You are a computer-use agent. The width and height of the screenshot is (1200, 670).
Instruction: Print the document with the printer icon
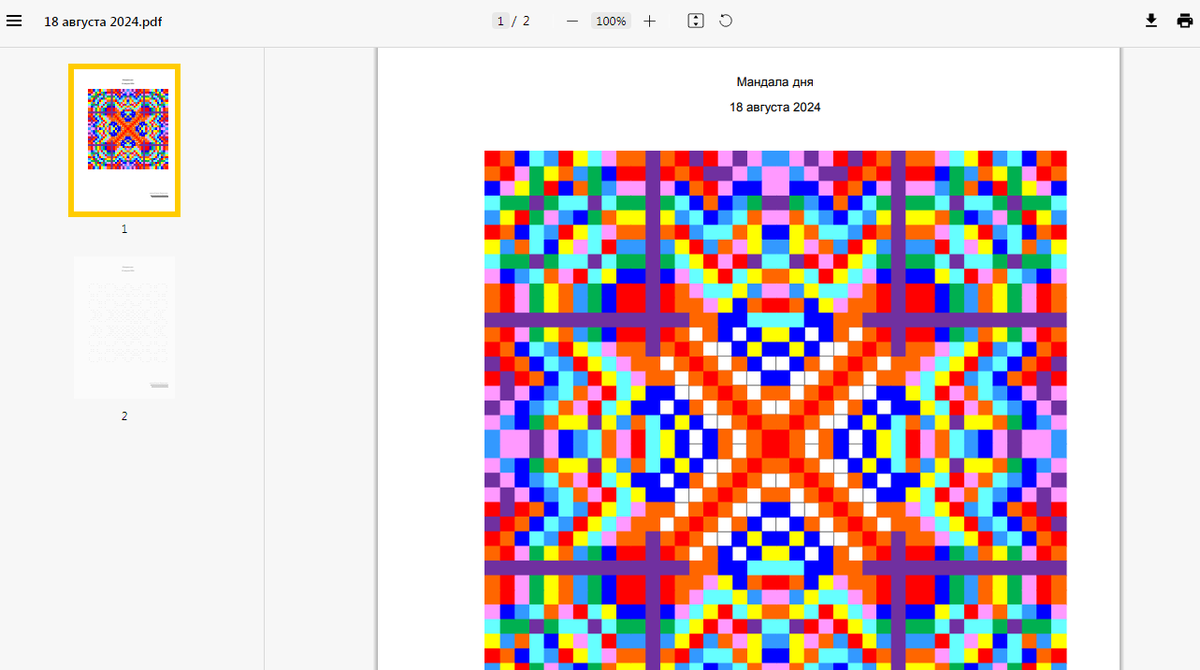1184,21
